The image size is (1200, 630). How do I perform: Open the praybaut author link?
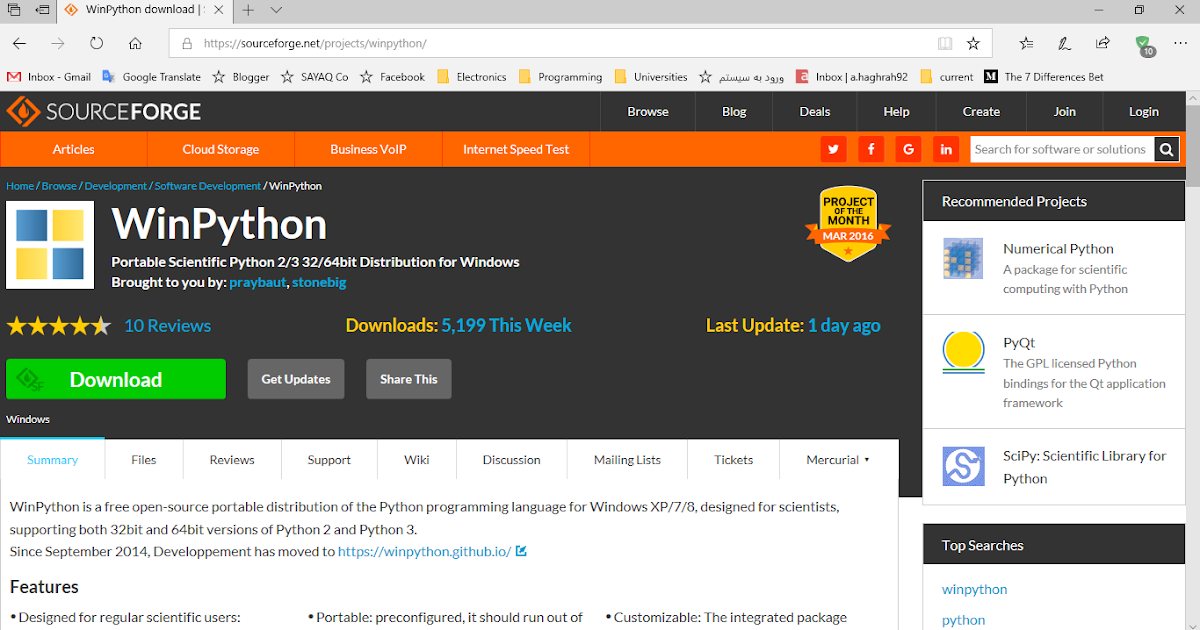point(259,282)
